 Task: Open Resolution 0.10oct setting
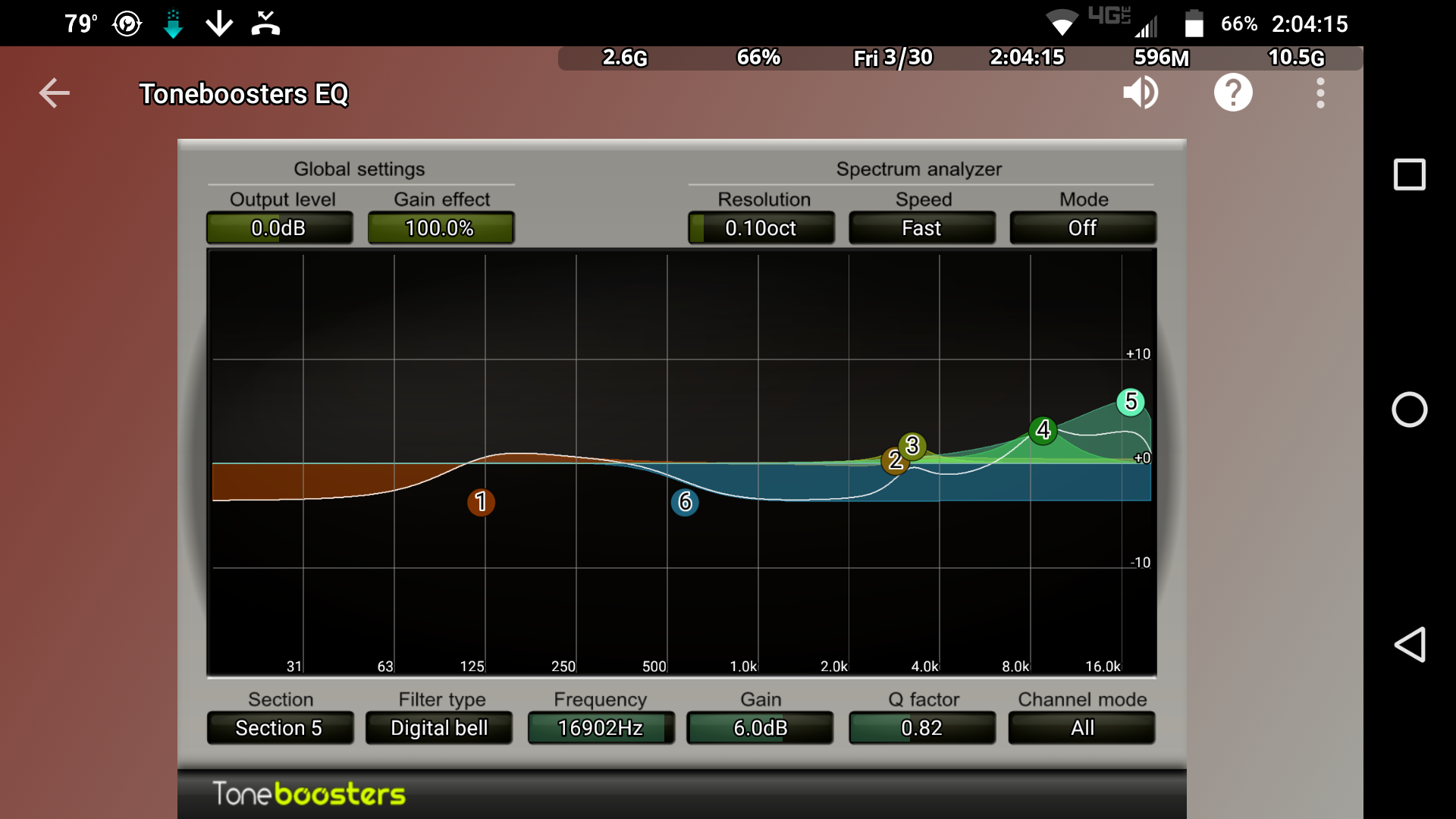[x=761, y=228]
